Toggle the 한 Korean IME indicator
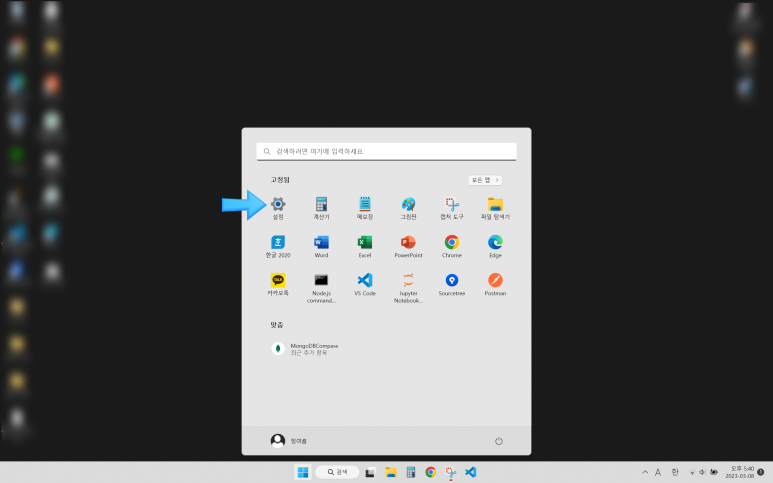 [x=675, y=472]
